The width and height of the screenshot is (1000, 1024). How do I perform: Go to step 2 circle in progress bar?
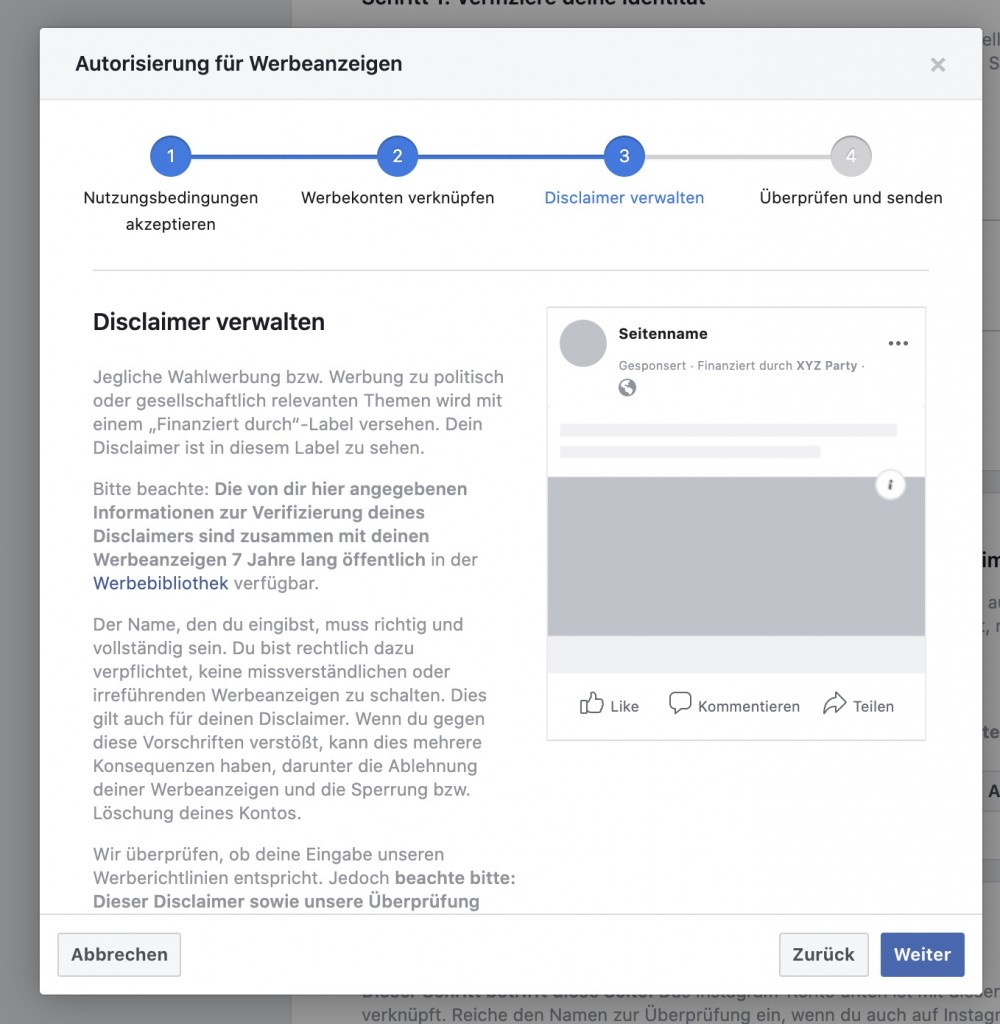coord(397,156)
